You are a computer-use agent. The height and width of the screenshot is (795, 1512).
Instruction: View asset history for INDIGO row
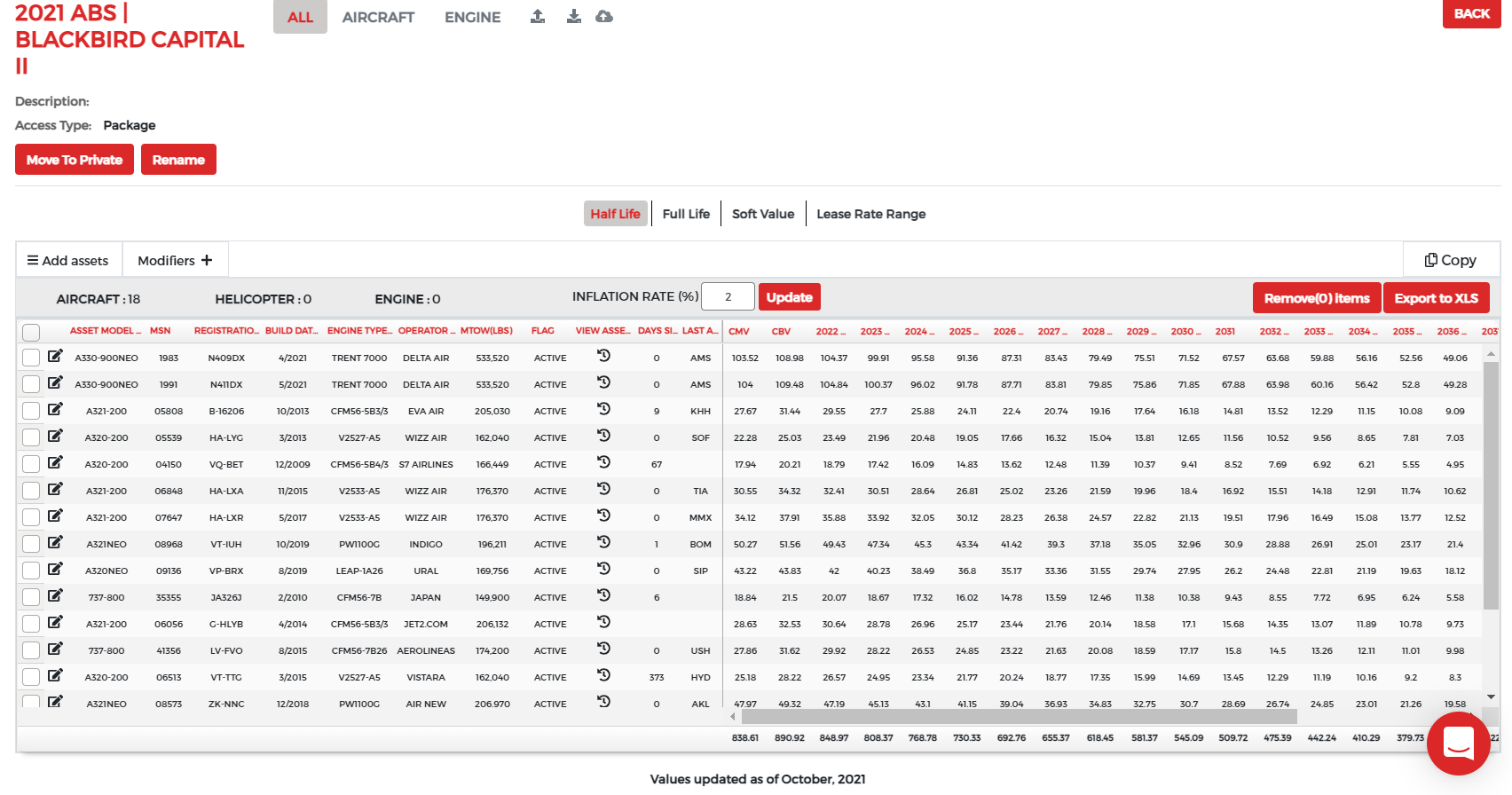click(x=603, y=543)
